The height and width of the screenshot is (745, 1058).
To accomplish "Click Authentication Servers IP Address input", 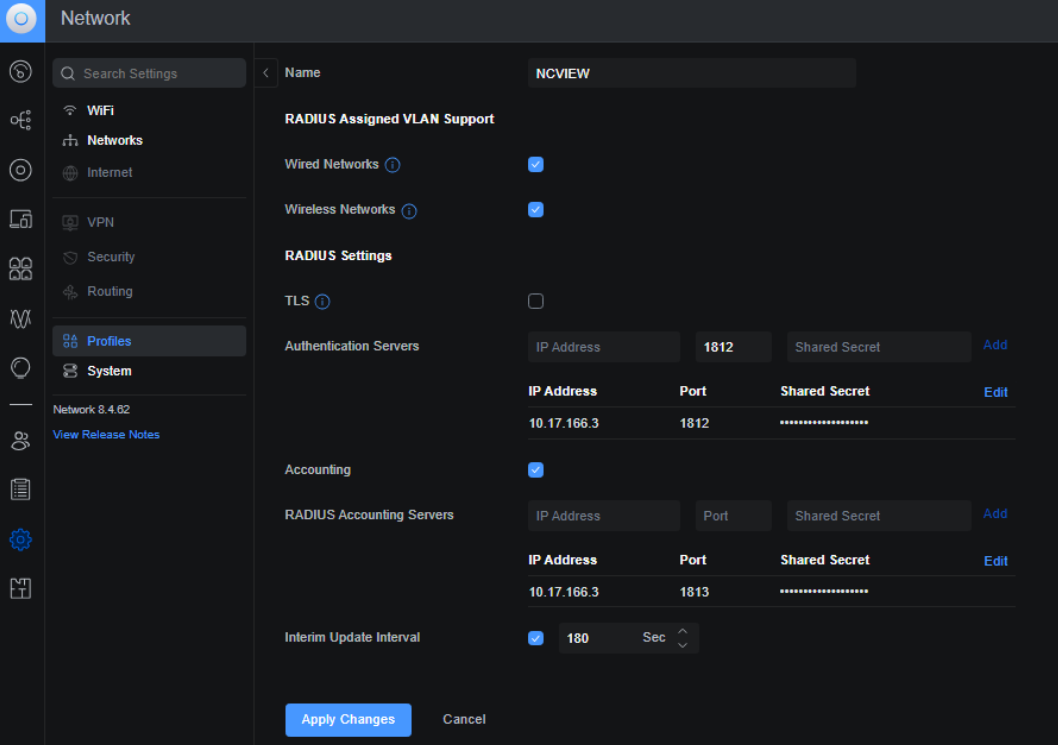I will 604,347.
